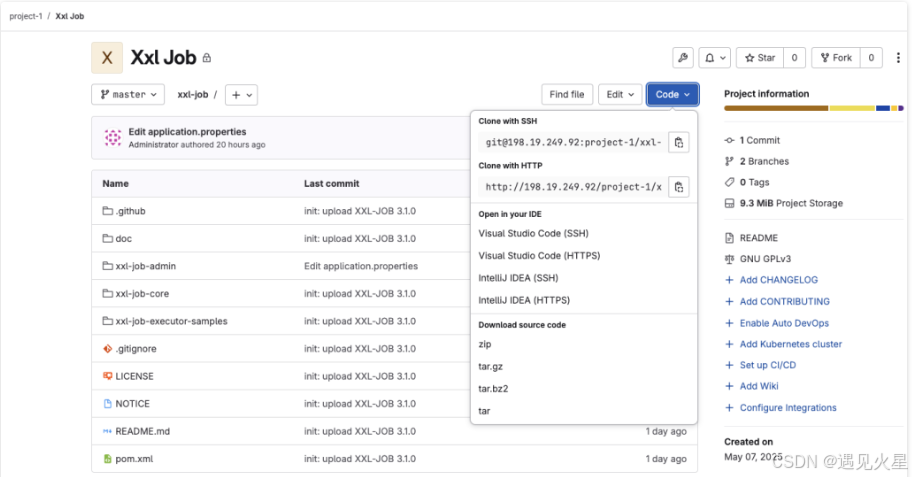Click the repository languages color bar
Screen dimensions: 912x477
tap(814, 108)
